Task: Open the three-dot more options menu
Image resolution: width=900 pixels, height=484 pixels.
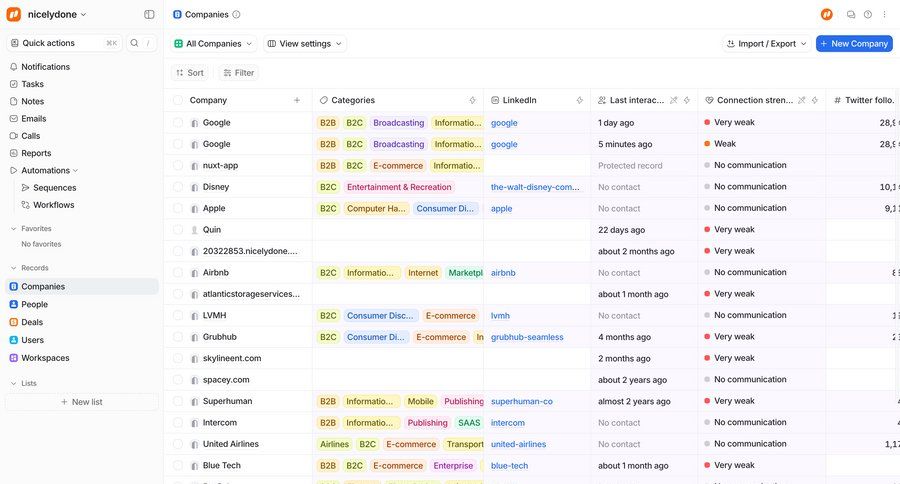Action: [x=884, y=14]
